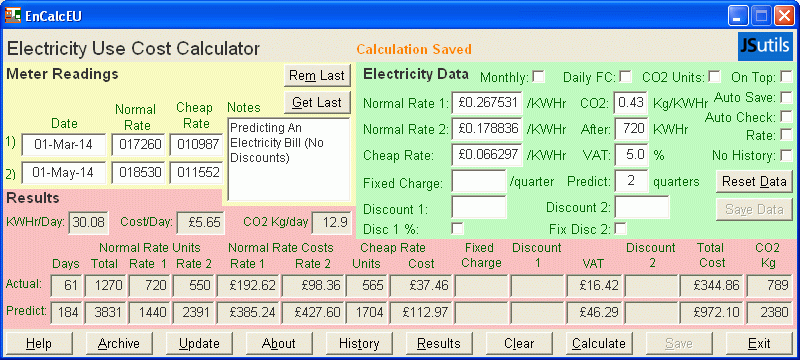Click the 01-Mar-14 date field

(x=64, y=145)
